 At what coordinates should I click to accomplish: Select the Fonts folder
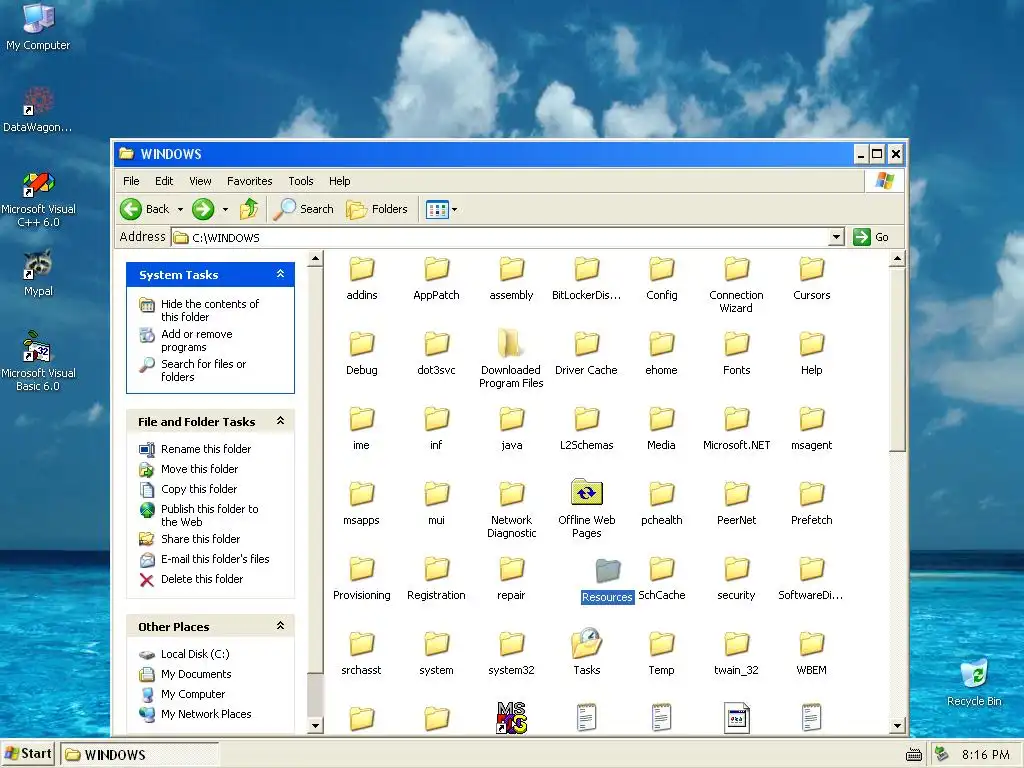pos(737,353)
